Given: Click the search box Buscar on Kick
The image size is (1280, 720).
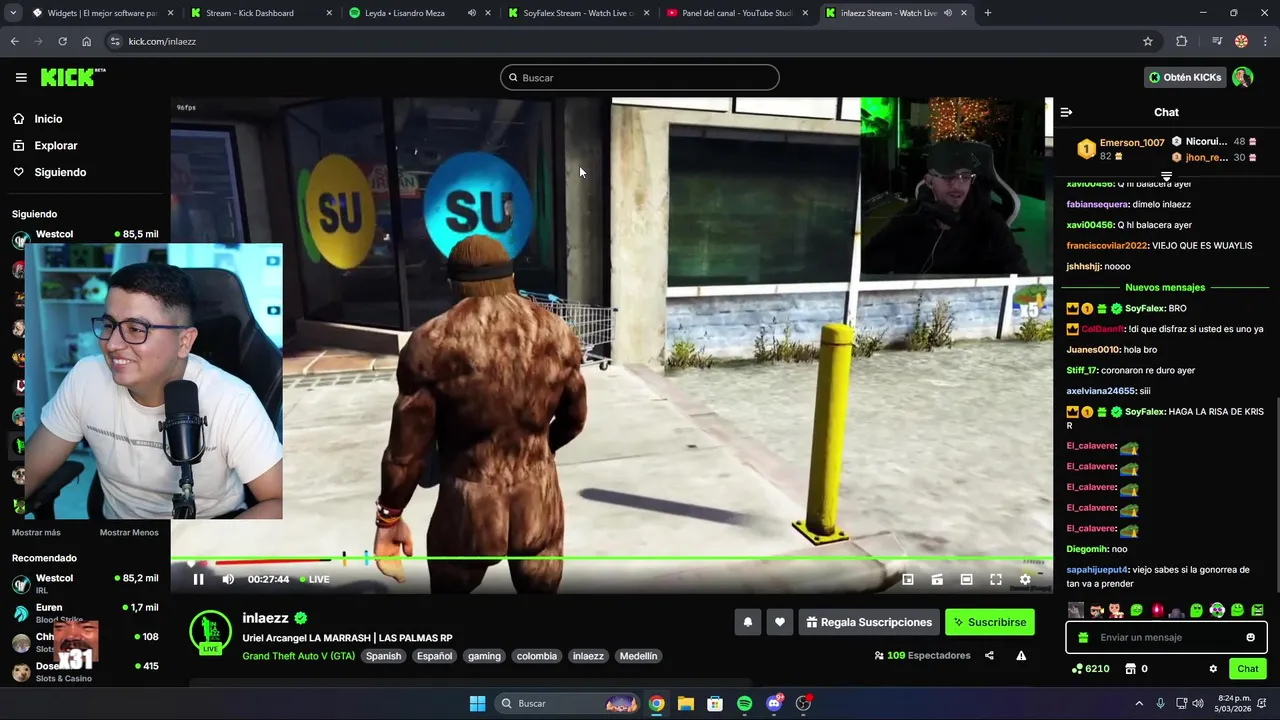Looking at the screenshot, I should coord(640,77).
